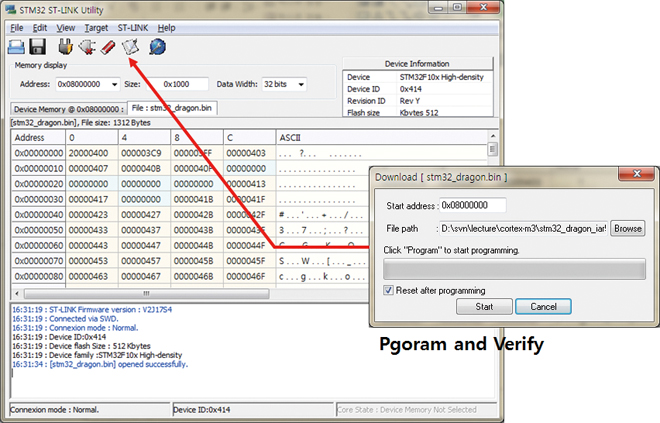Click log line 'Device flash Size : 512 Kbytes'

click(81, 346)
